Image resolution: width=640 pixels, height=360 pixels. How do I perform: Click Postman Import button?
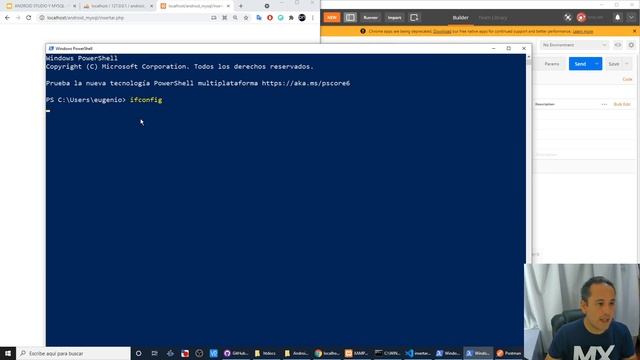click(x=394, y=18)
